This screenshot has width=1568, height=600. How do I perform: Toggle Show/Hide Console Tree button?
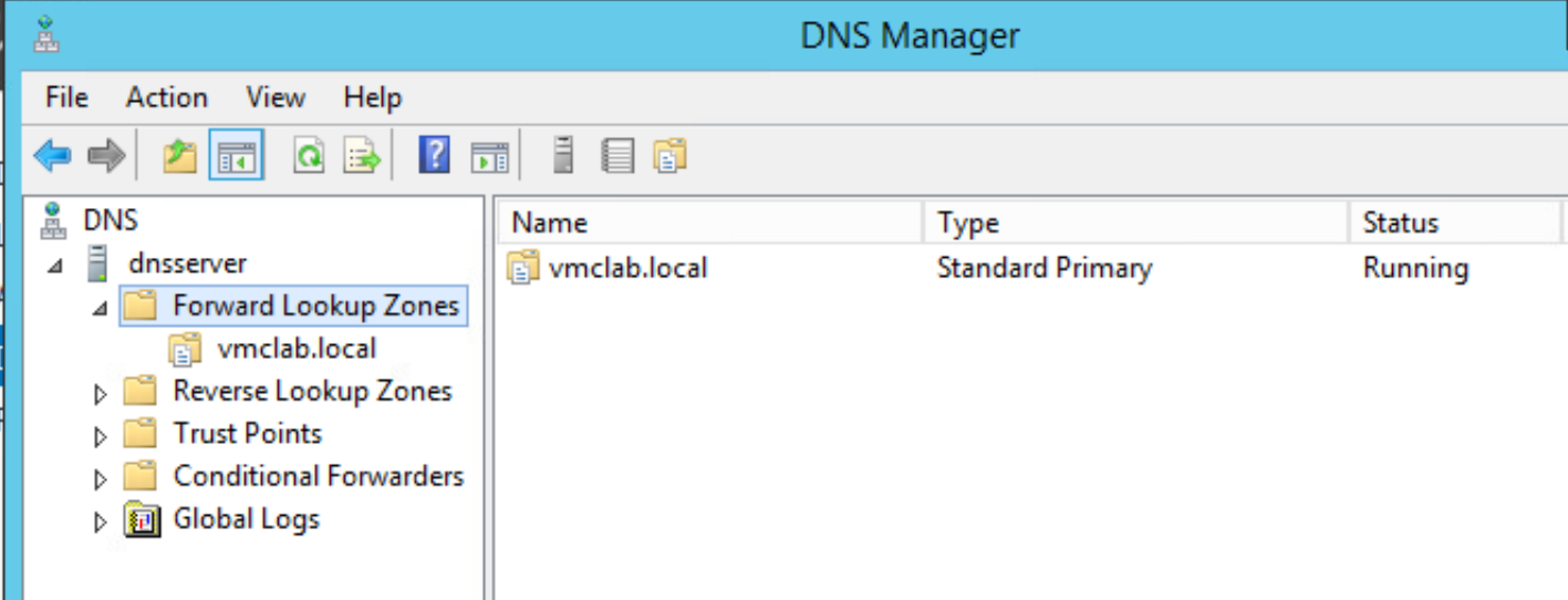(x=236, y=155)
